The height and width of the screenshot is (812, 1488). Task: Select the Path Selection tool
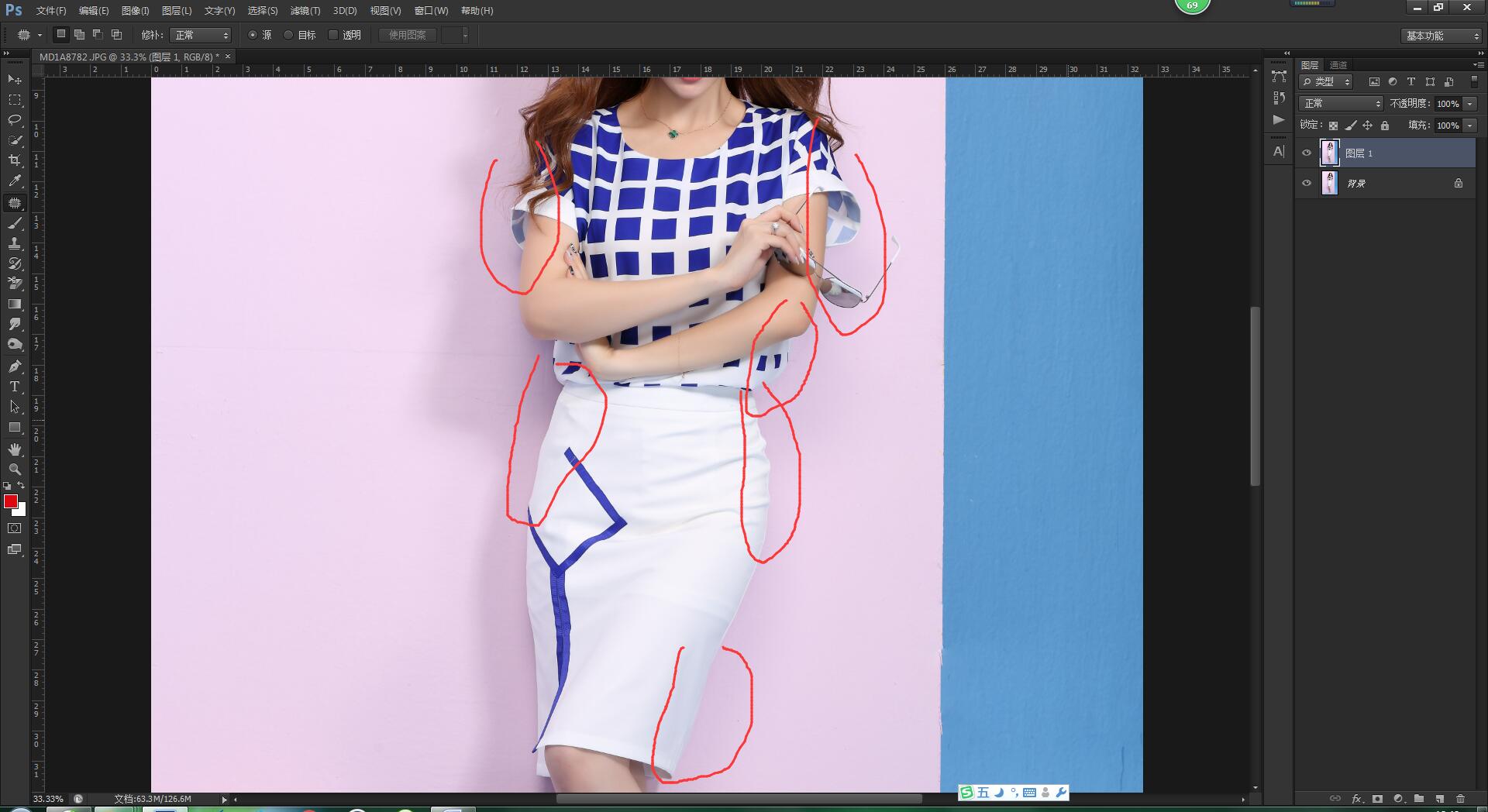tap(15, 407)
